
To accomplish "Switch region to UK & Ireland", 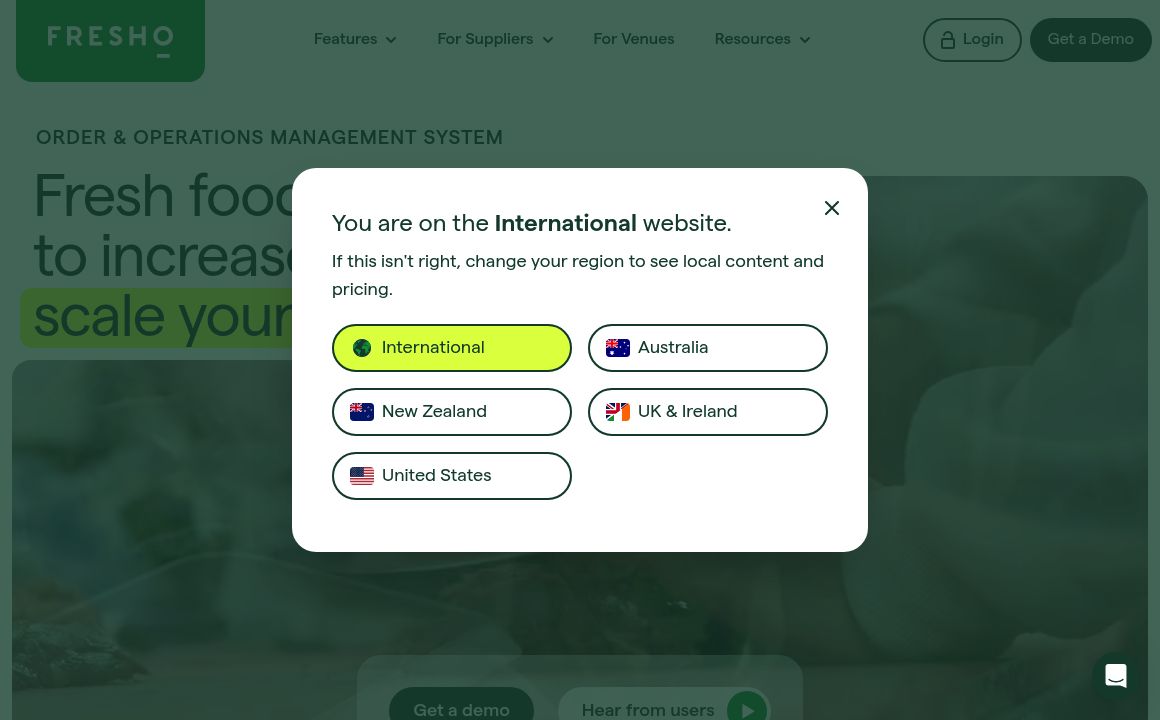I will coord(708,412).
